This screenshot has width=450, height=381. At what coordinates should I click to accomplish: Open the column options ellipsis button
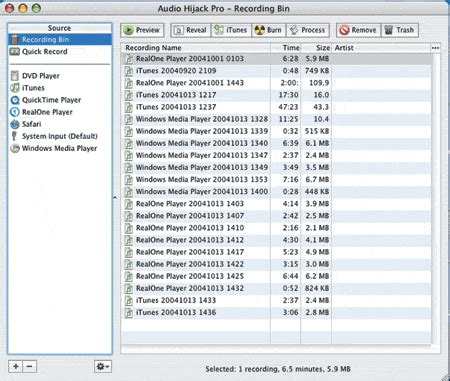(435, 48)
